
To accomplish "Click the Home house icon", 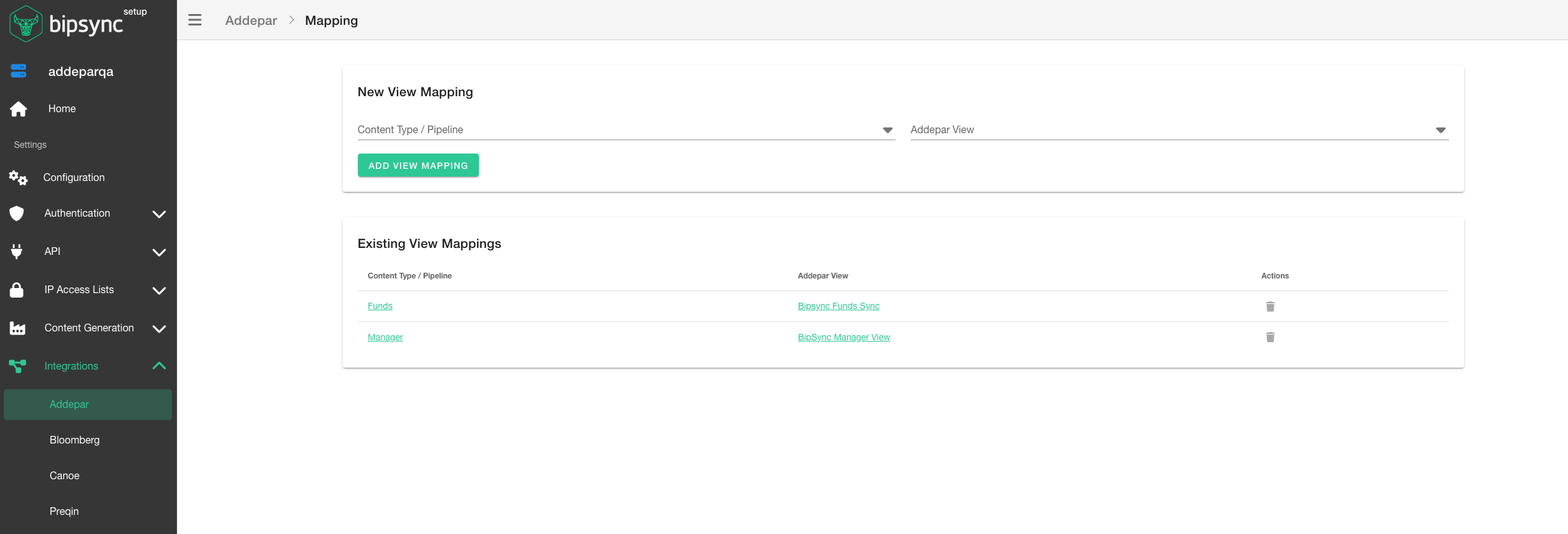I will tap(18, 109).
